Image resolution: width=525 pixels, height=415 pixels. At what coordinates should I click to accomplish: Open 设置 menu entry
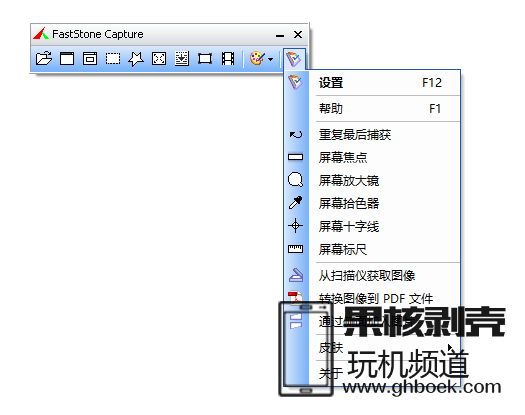coord(384,83)
